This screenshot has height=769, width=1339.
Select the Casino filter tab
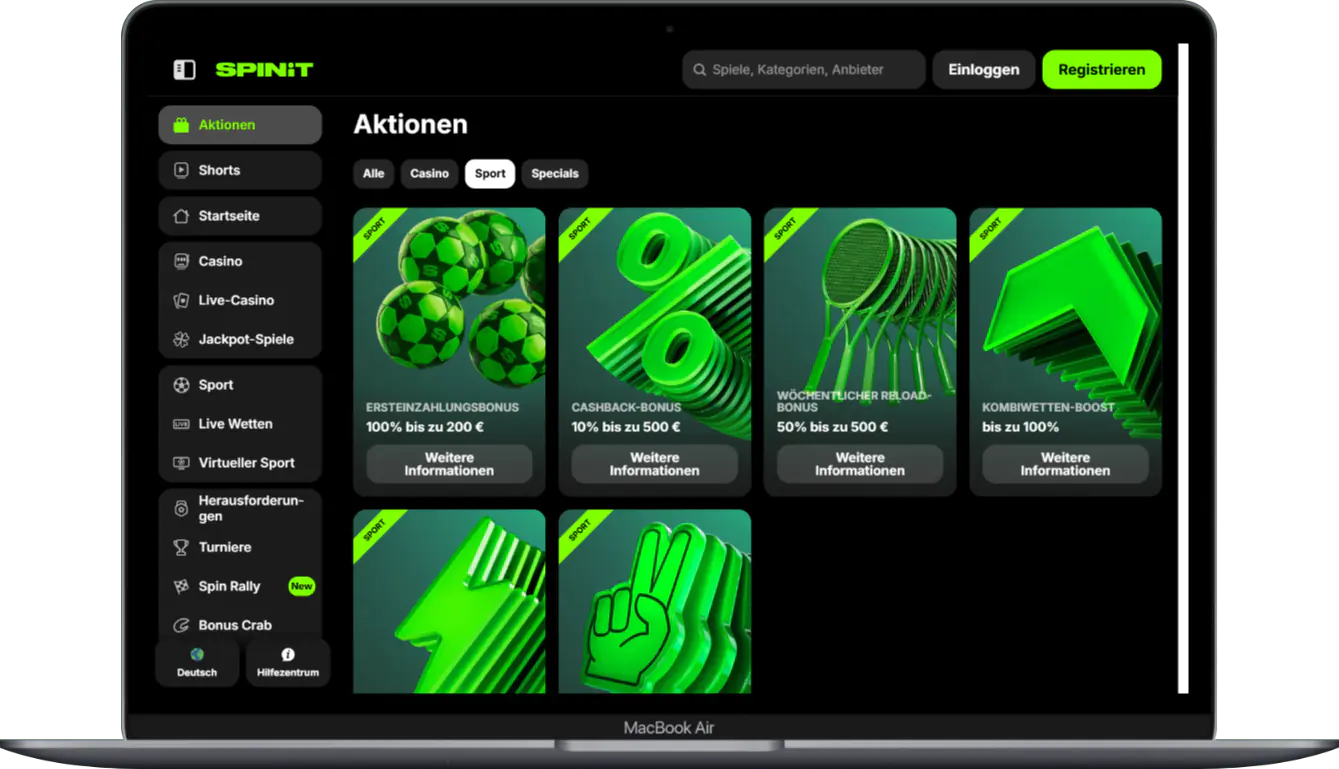[x=429, y=173]
